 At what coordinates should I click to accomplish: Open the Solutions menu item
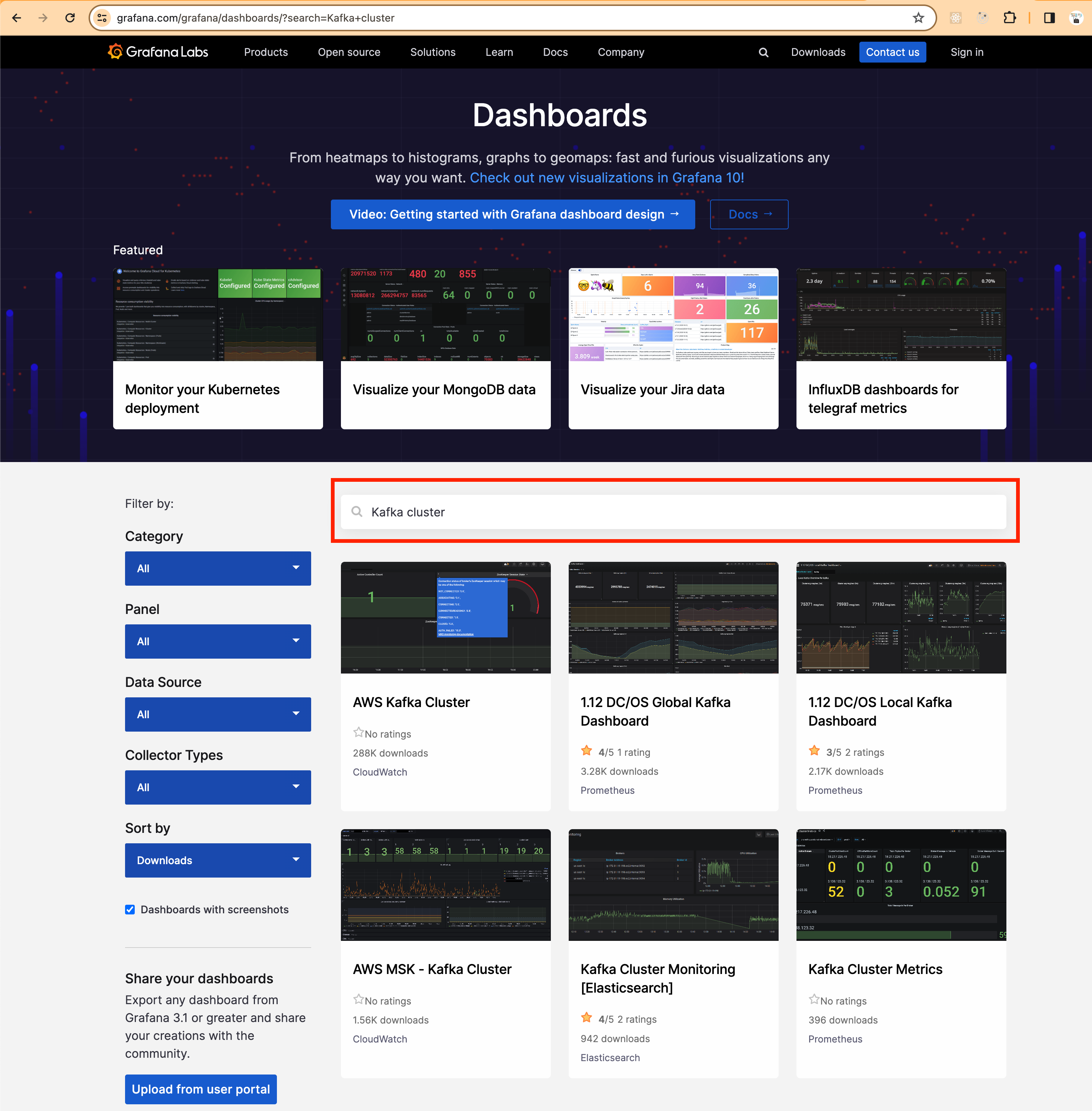(x=432, y=52)
